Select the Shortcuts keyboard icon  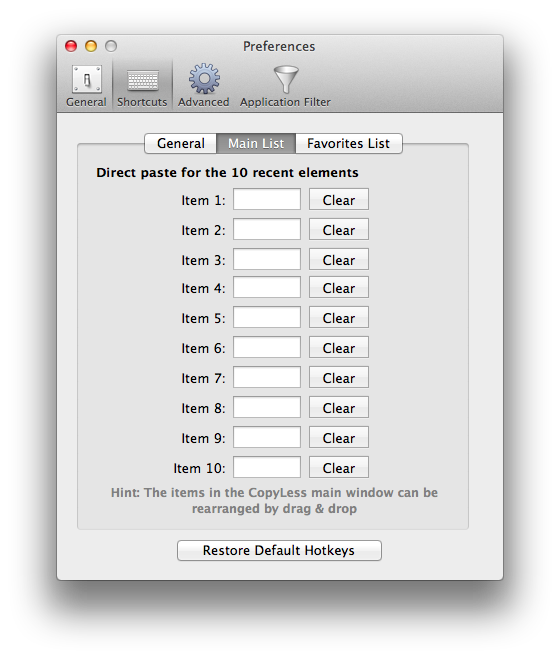click(143, 80)
